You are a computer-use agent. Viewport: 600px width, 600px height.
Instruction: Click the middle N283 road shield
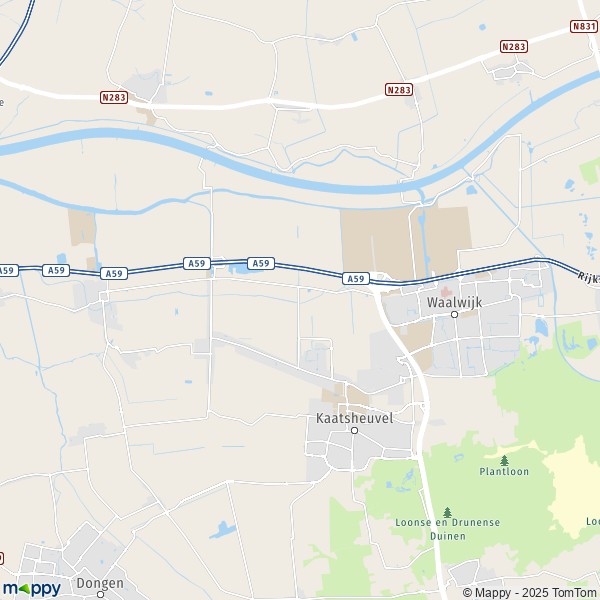pos(399,90)
